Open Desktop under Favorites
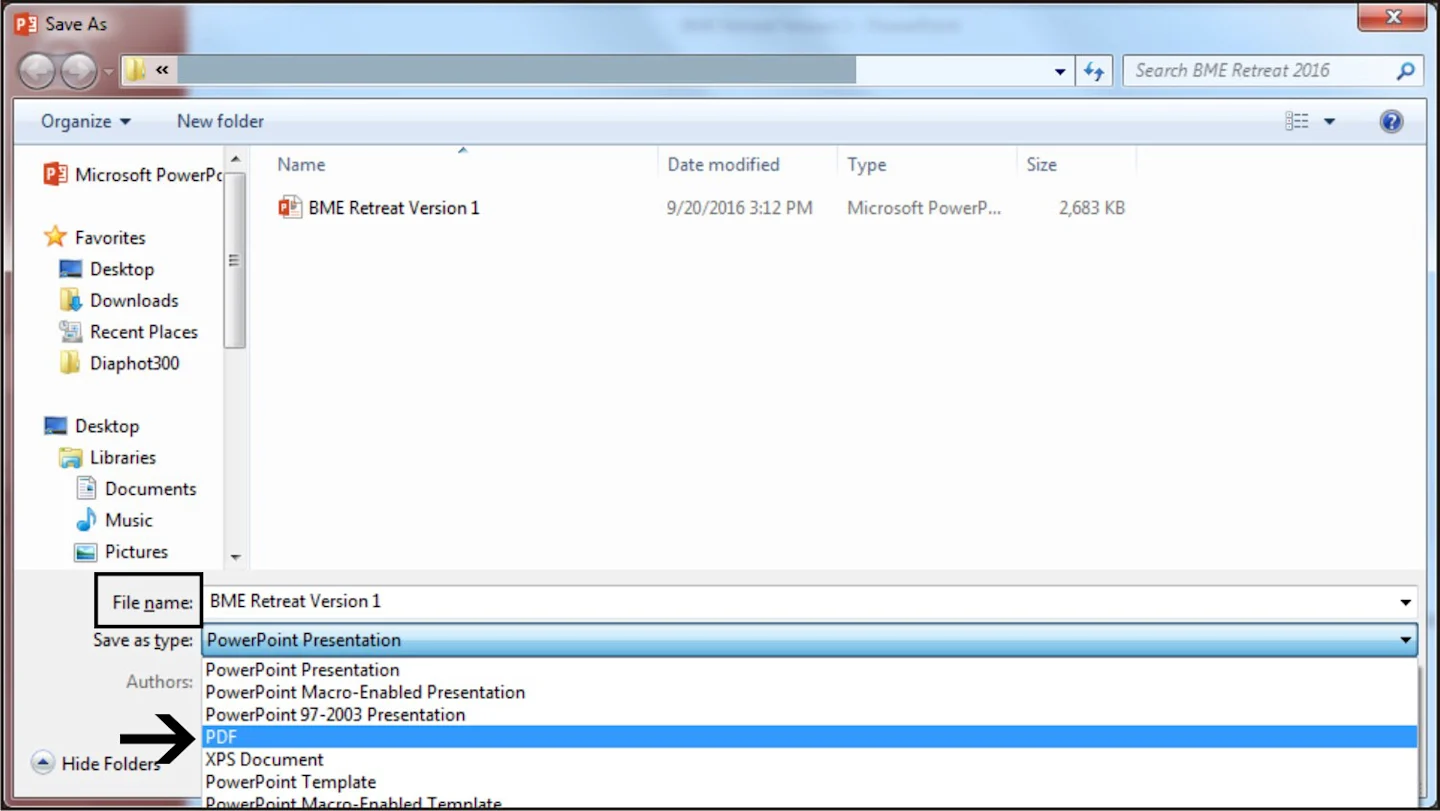 coord(107,269)
